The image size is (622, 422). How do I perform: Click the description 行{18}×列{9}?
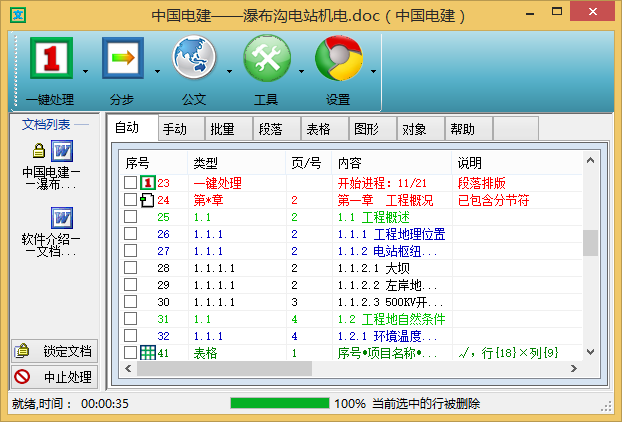(520, 353)
